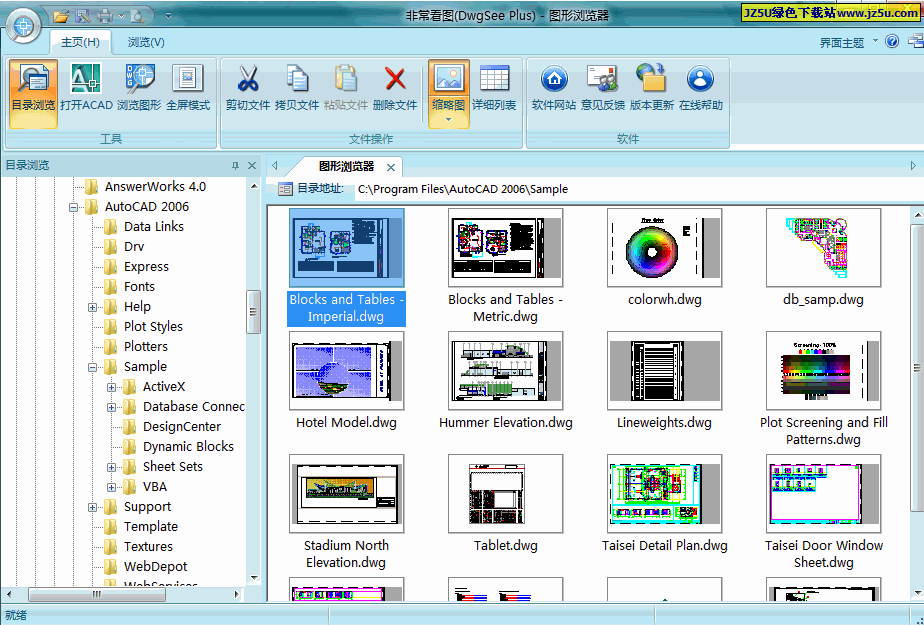Collapse the Sample folder node
Image resolution: width=924 pixels, height=625 pixels.
pyautogui.click(x=93, y=368)
